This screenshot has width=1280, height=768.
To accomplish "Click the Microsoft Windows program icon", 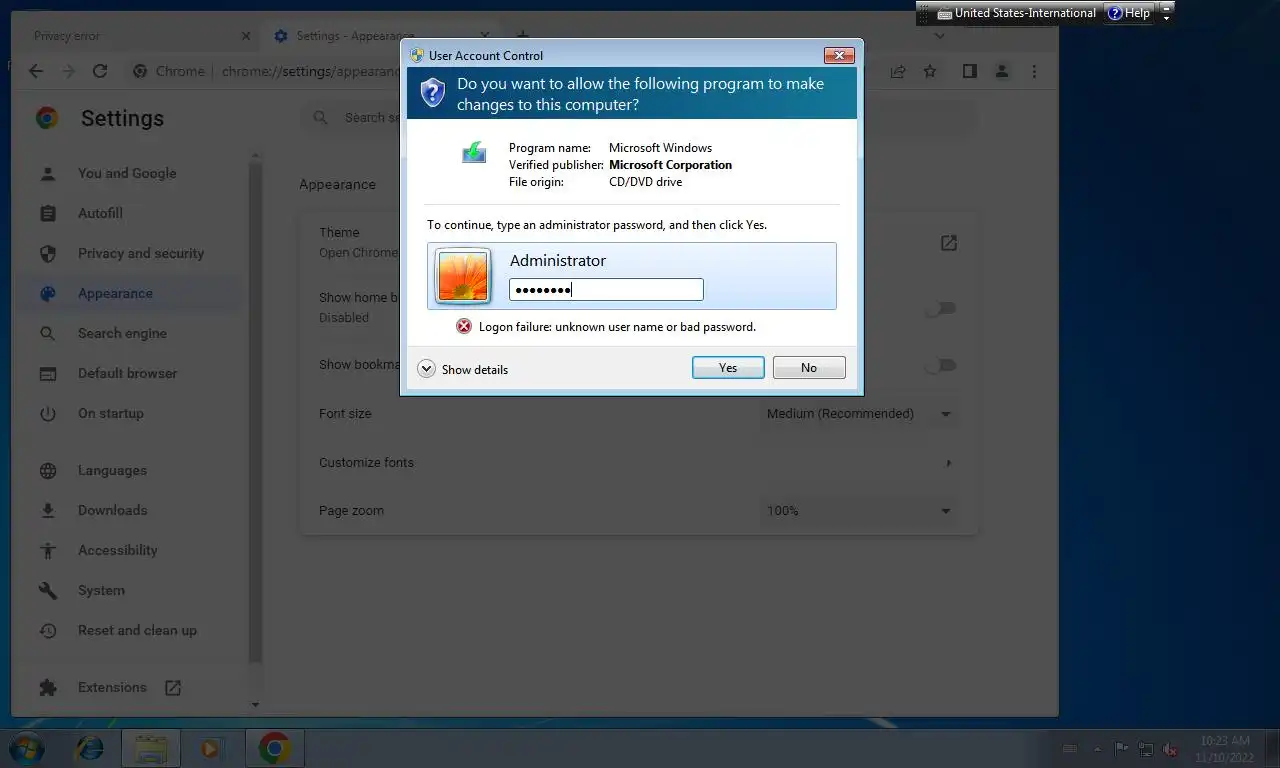I will coord(474,152).
